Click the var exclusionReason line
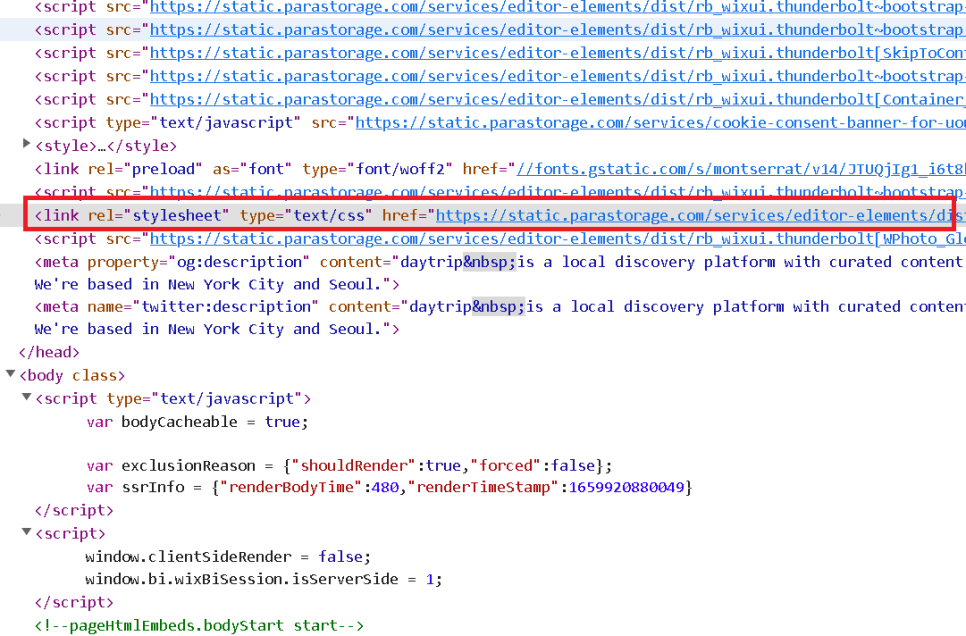 pyautogui.click(x=349, y=466)
